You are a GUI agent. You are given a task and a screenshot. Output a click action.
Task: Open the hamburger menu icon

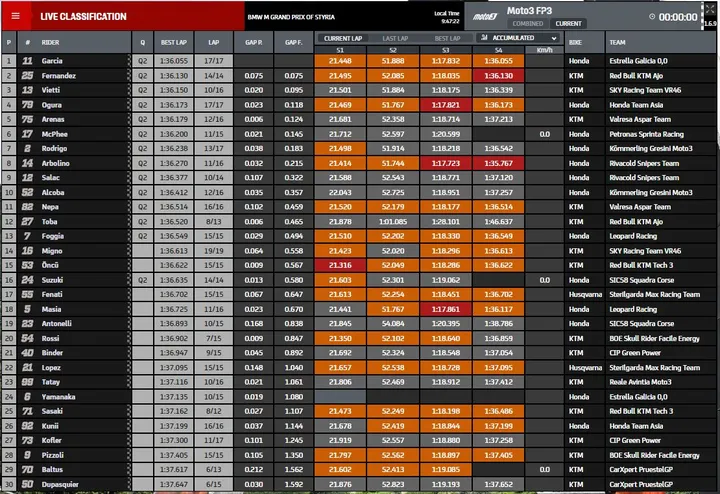click(x=16, y=16)
